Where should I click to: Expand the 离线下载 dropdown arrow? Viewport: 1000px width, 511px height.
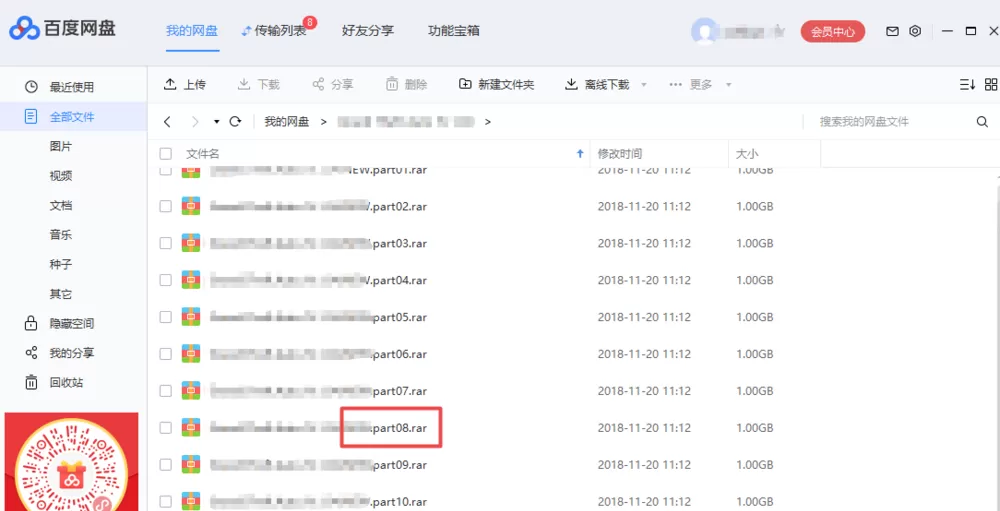(x=643, y=85)
